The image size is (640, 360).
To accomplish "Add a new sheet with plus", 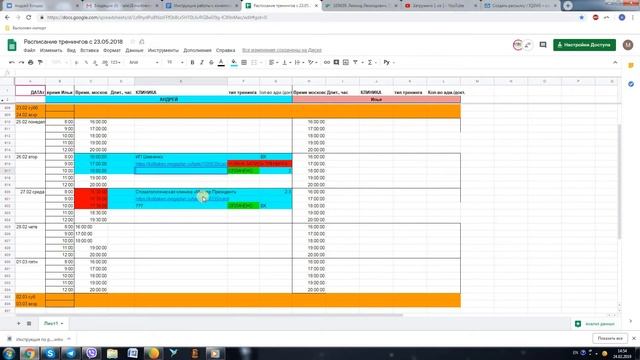I will [18, 323].
